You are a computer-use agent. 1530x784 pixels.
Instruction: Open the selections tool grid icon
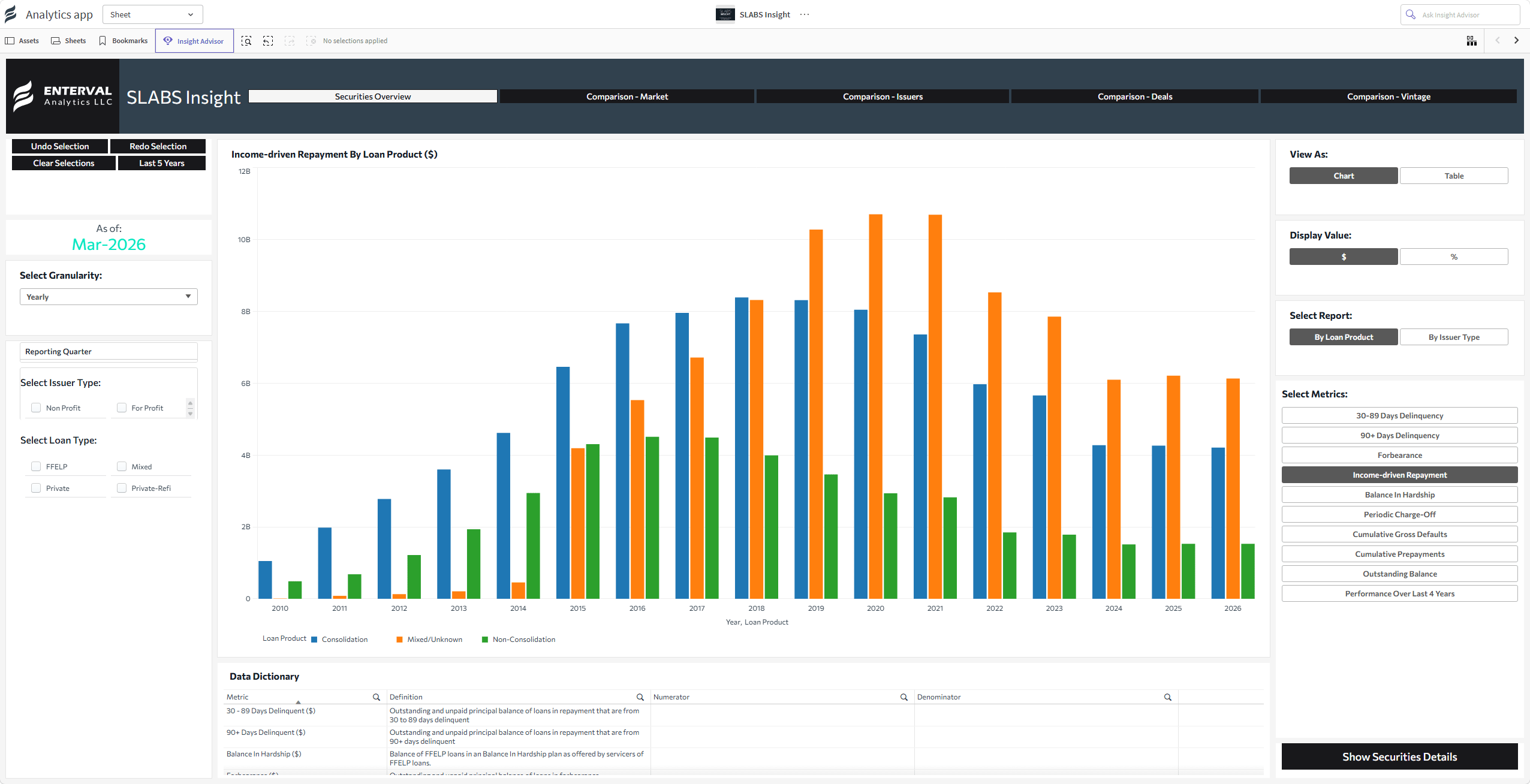1472,41
